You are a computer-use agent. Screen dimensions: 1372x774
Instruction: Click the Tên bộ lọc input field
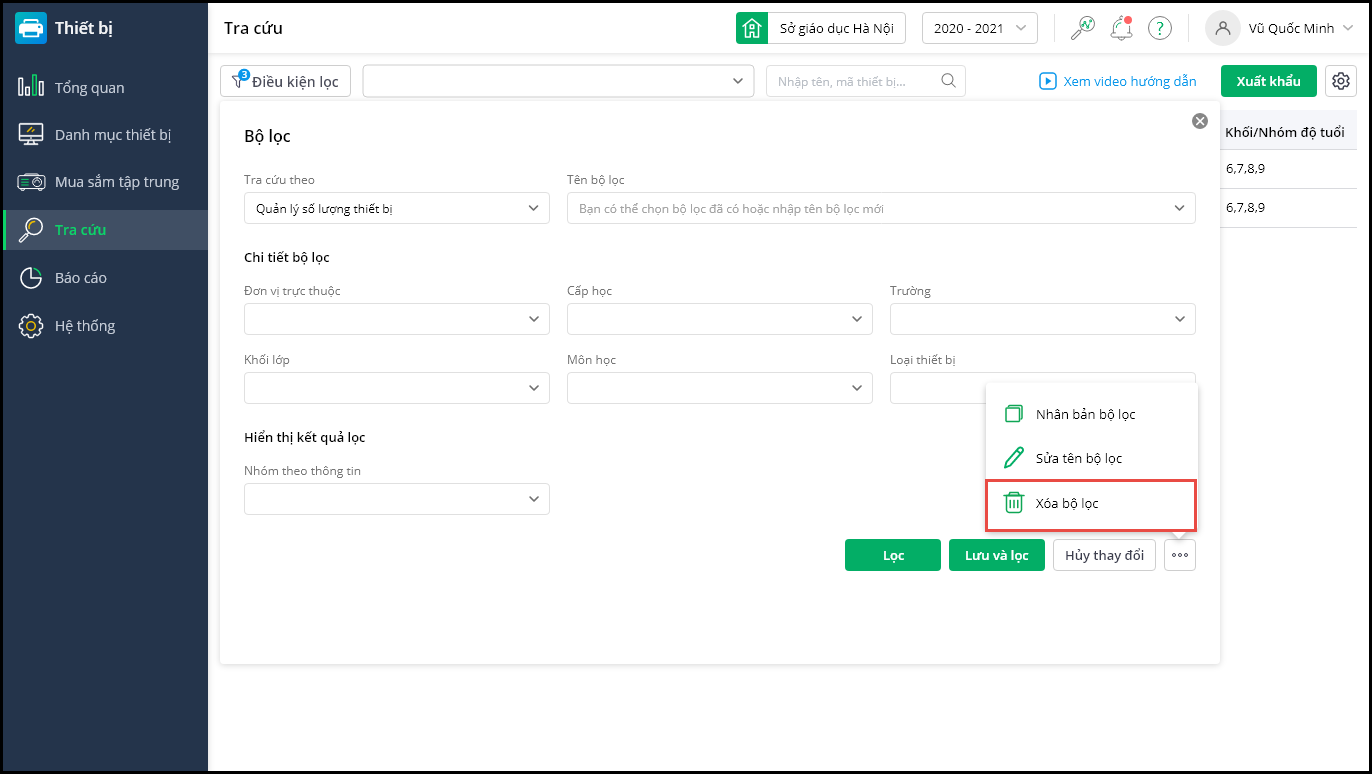[870, 208]
